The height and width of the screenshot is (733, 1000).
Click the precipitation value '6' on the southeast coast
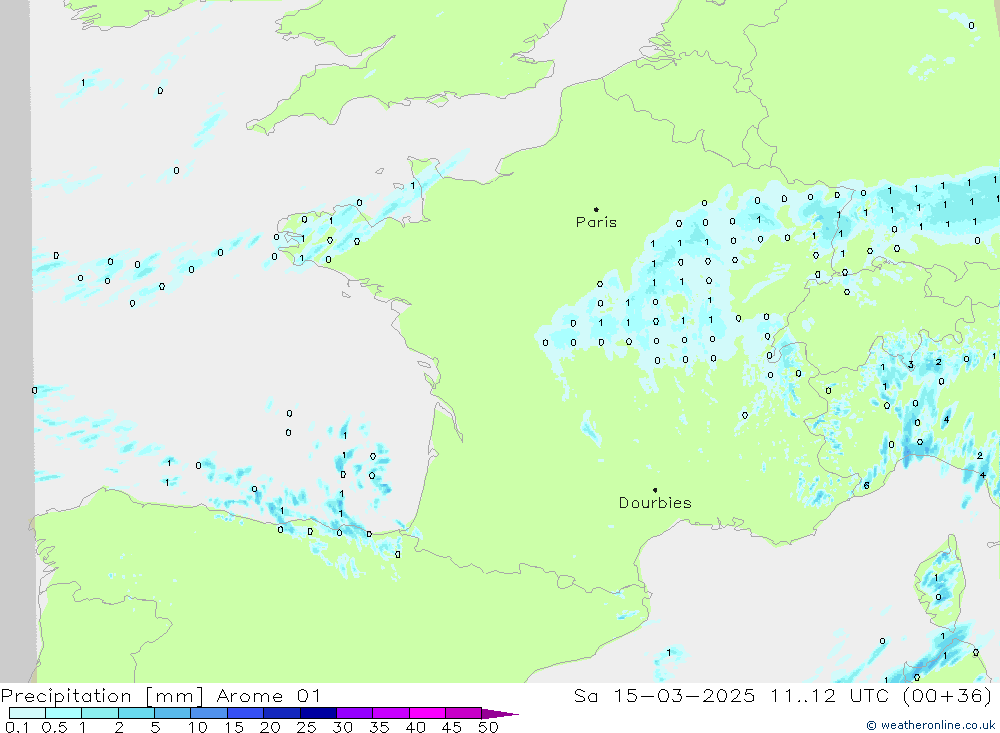(866, 485)
